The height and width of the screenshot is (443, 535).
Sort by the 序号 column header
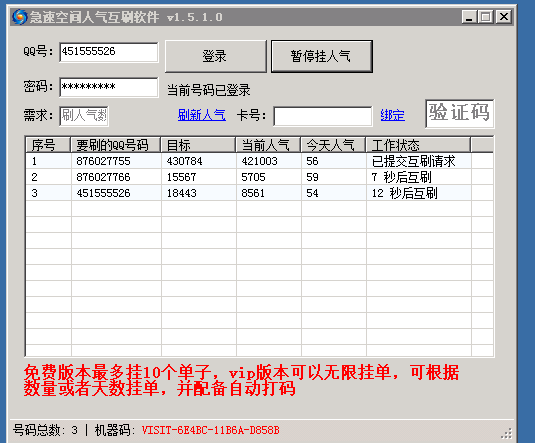(48, 145)
